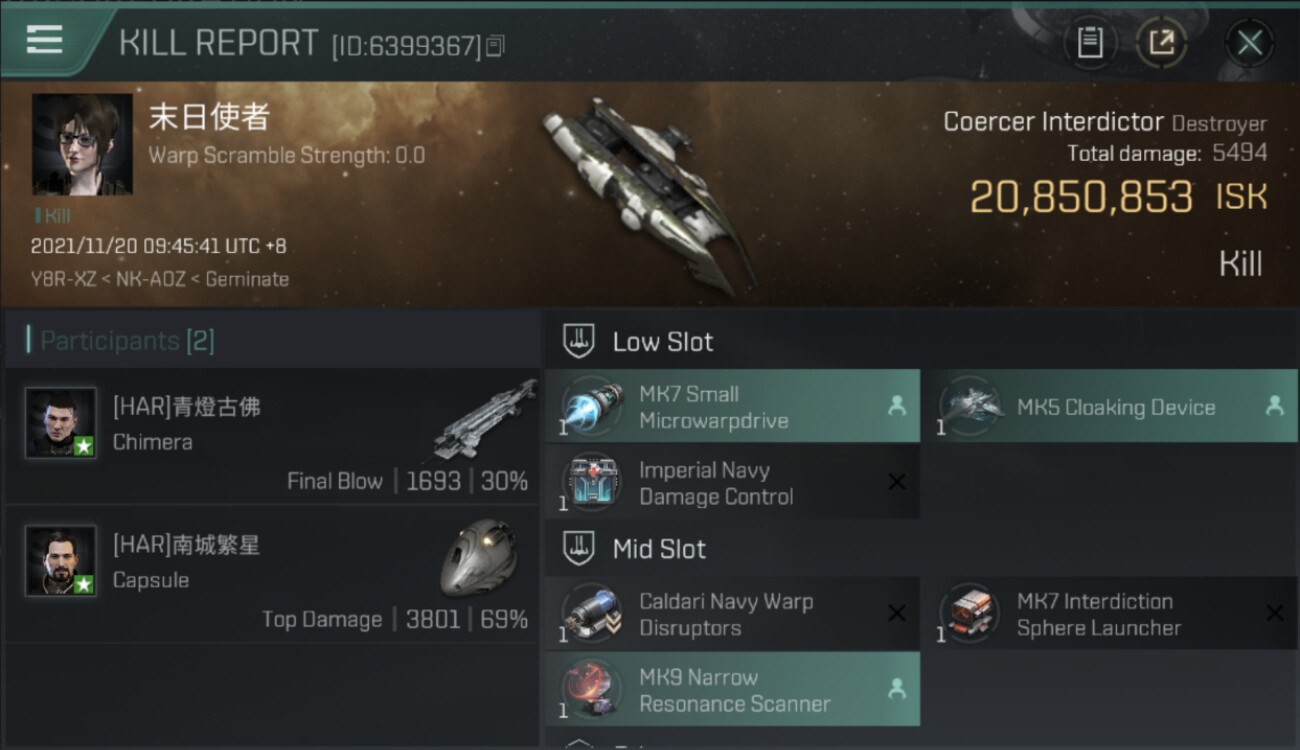The image size is (1300, 750).
Task: View the Chimera pilot 青燈古佛 portrait
Action: (x=61, y=423)
